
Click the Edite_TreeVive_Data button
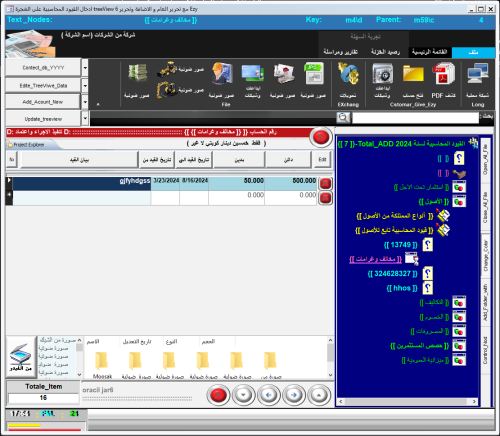pos(43,86)
